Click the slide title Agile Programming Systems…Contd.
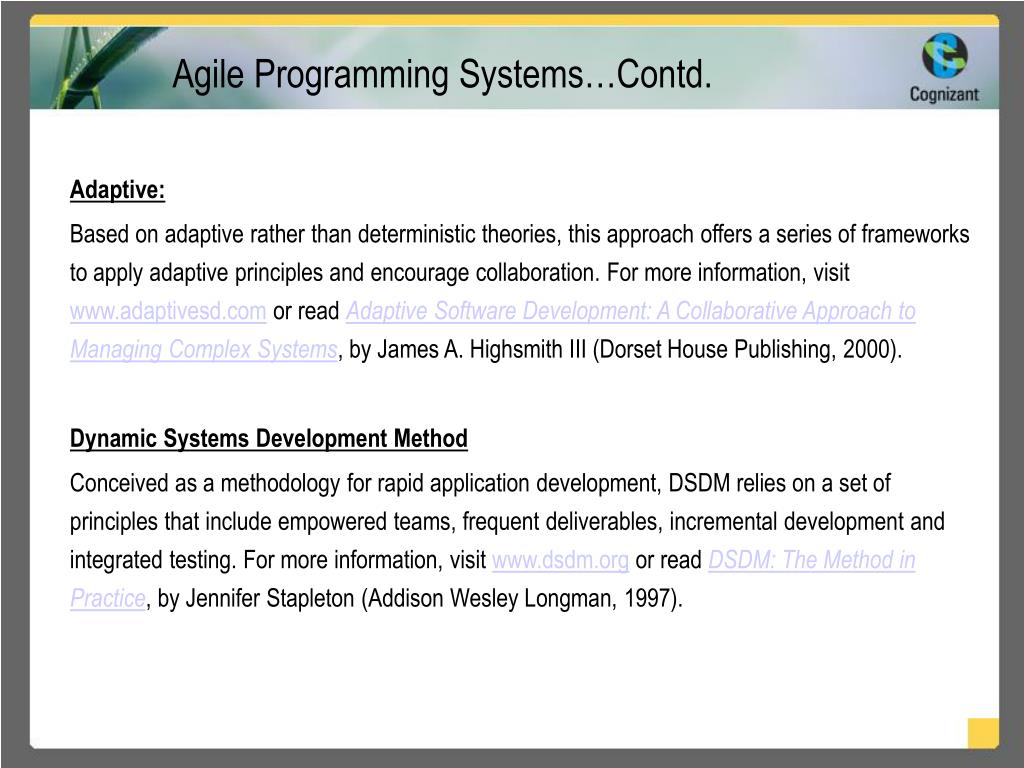 coord(442,74)
